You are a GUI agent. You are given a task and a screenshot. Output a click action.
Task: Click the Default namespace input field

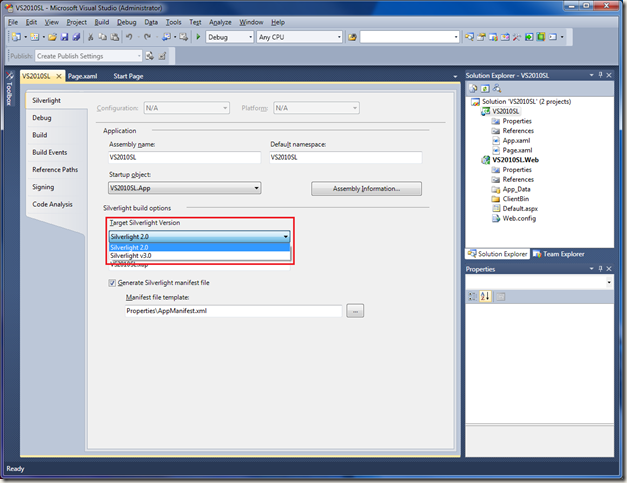click(x=345, y=157)
